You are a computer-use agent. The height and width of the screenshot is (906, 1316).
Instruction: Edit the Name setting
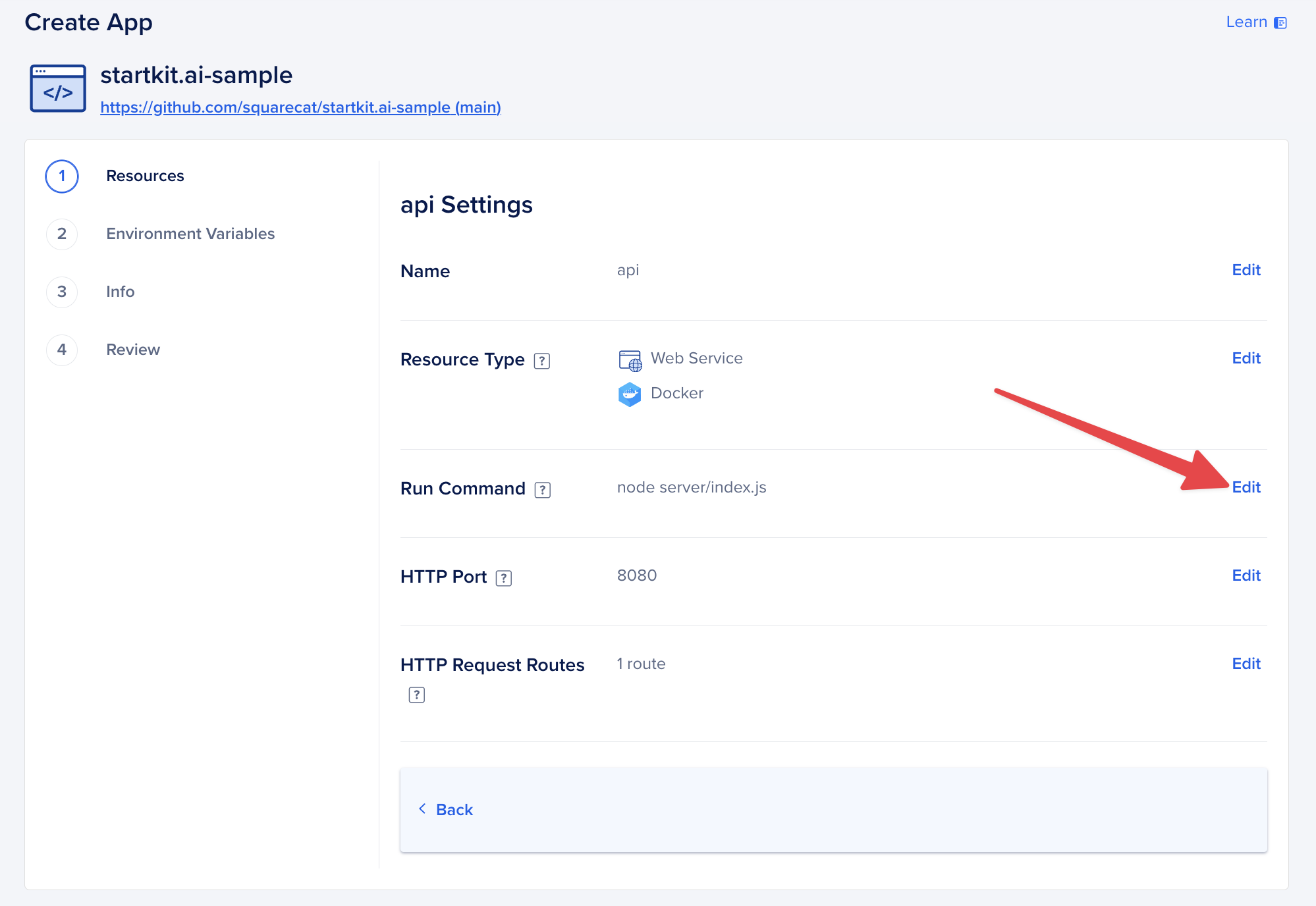[x=1246, y=270]
